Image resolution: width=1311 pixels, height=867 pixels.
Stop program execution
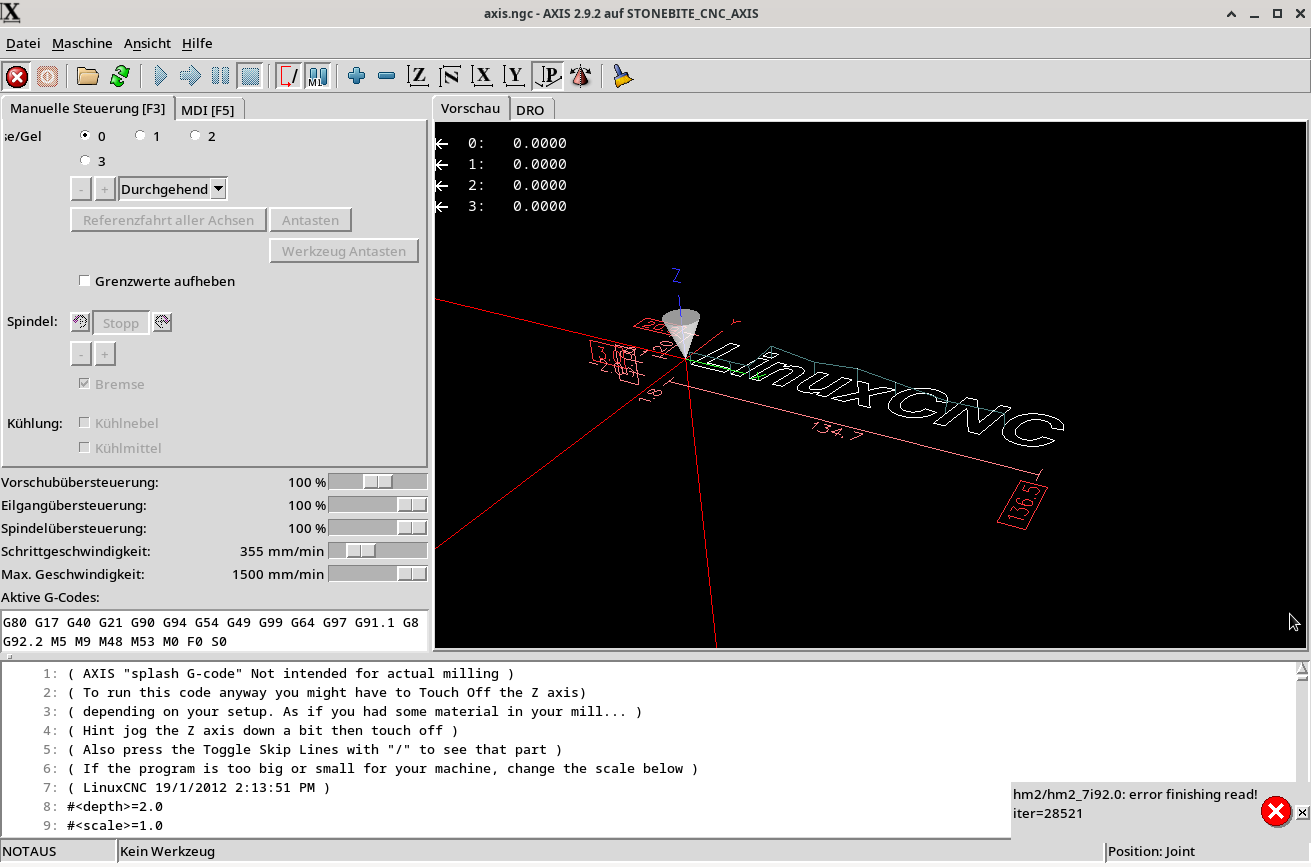coord(250,76)
